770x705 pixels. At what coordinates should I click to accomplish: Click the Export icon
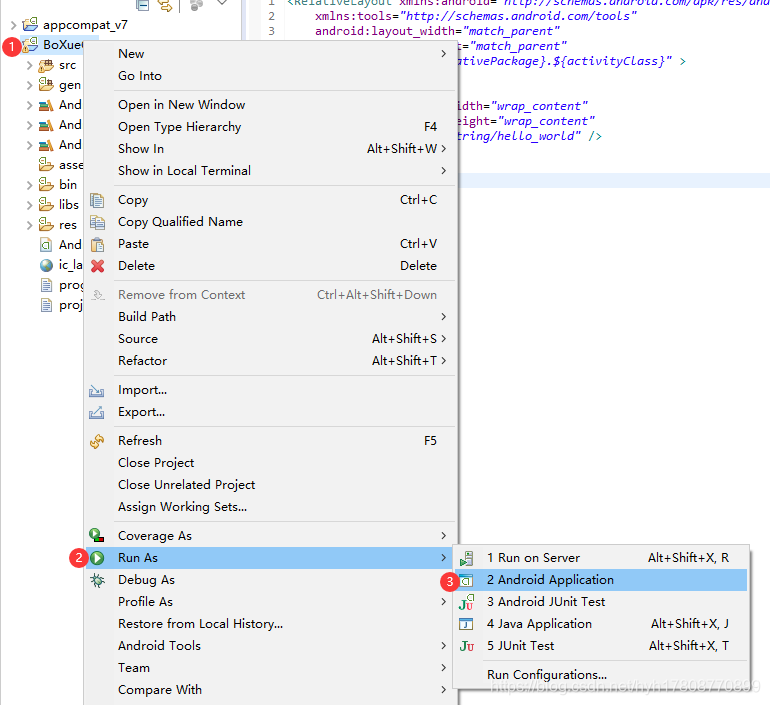96,412
